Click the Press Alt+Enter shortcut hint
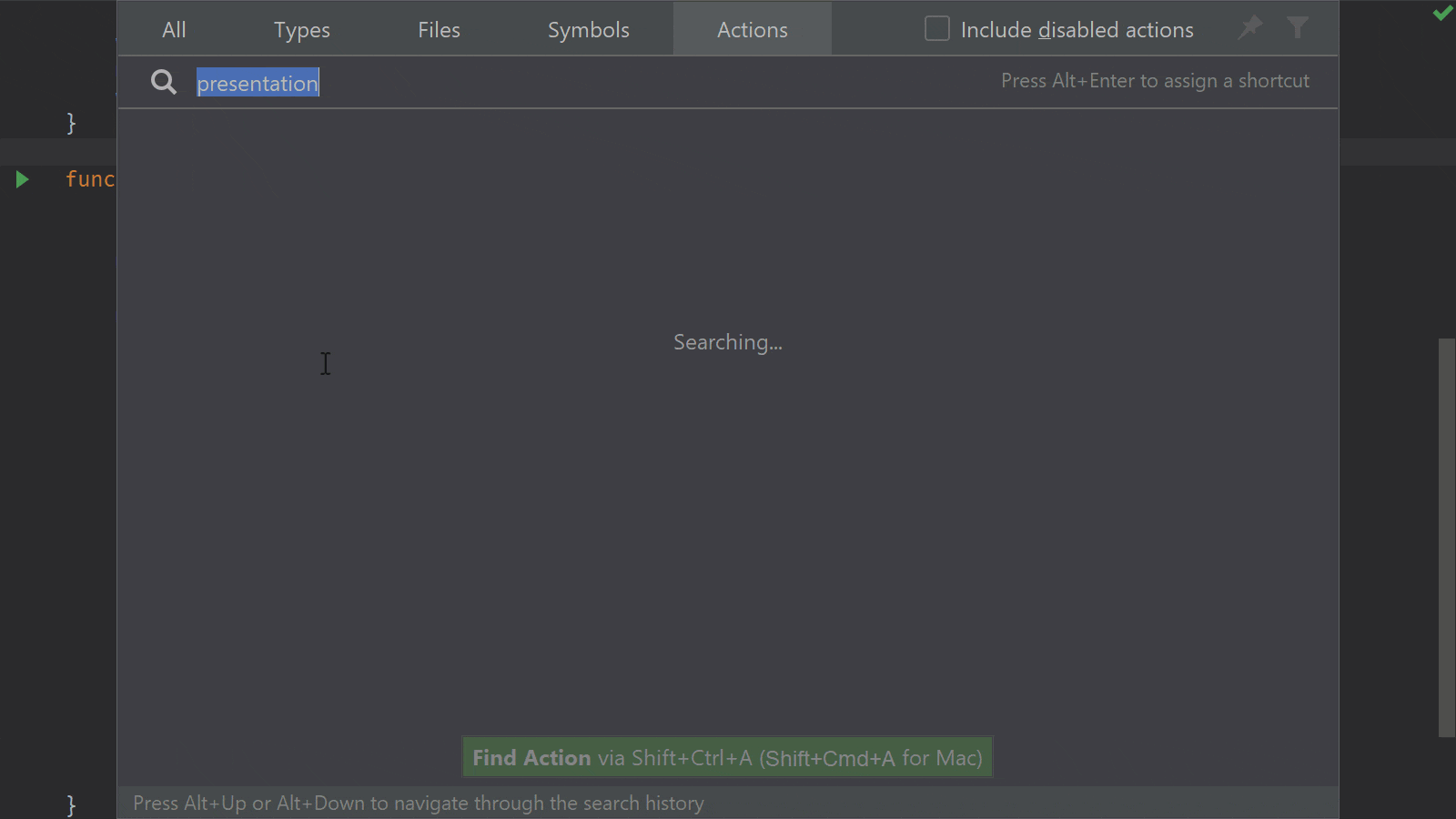1456x819 pixels. 1154,81
